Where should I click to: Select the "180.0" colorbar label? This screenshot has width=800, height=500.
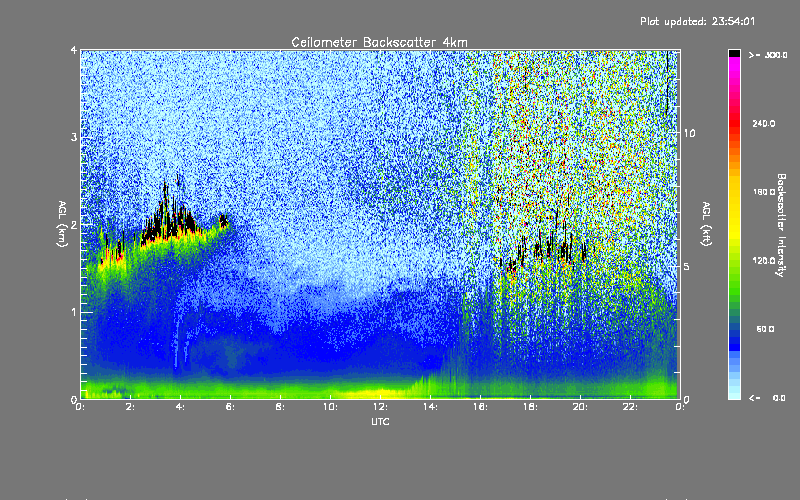[764, 192]
